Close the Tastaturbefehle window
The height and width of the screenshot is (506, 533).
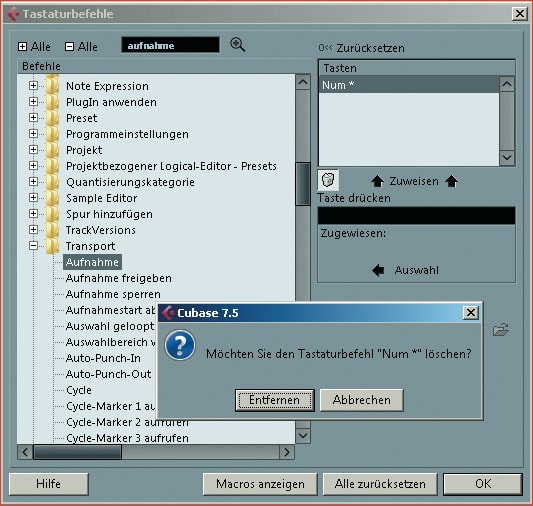tap(520, 14)
